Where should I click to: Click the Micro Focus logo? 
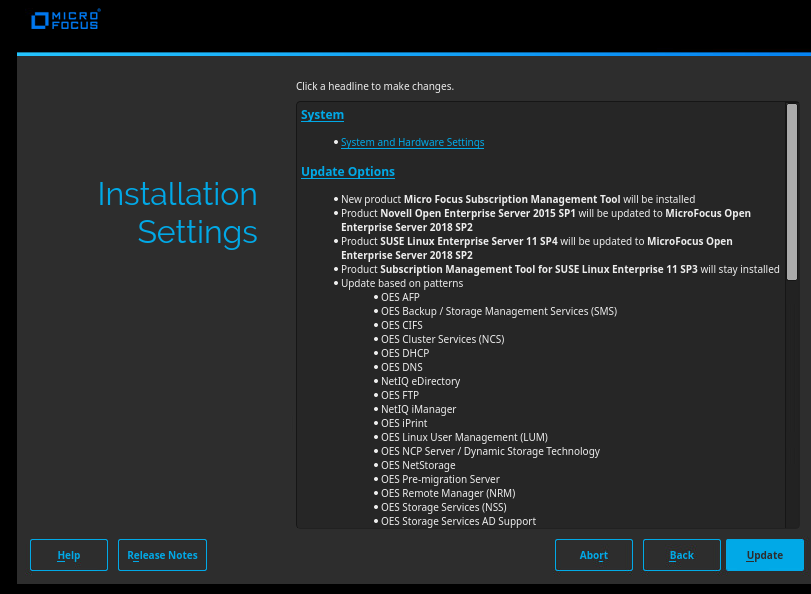(65, 20)
